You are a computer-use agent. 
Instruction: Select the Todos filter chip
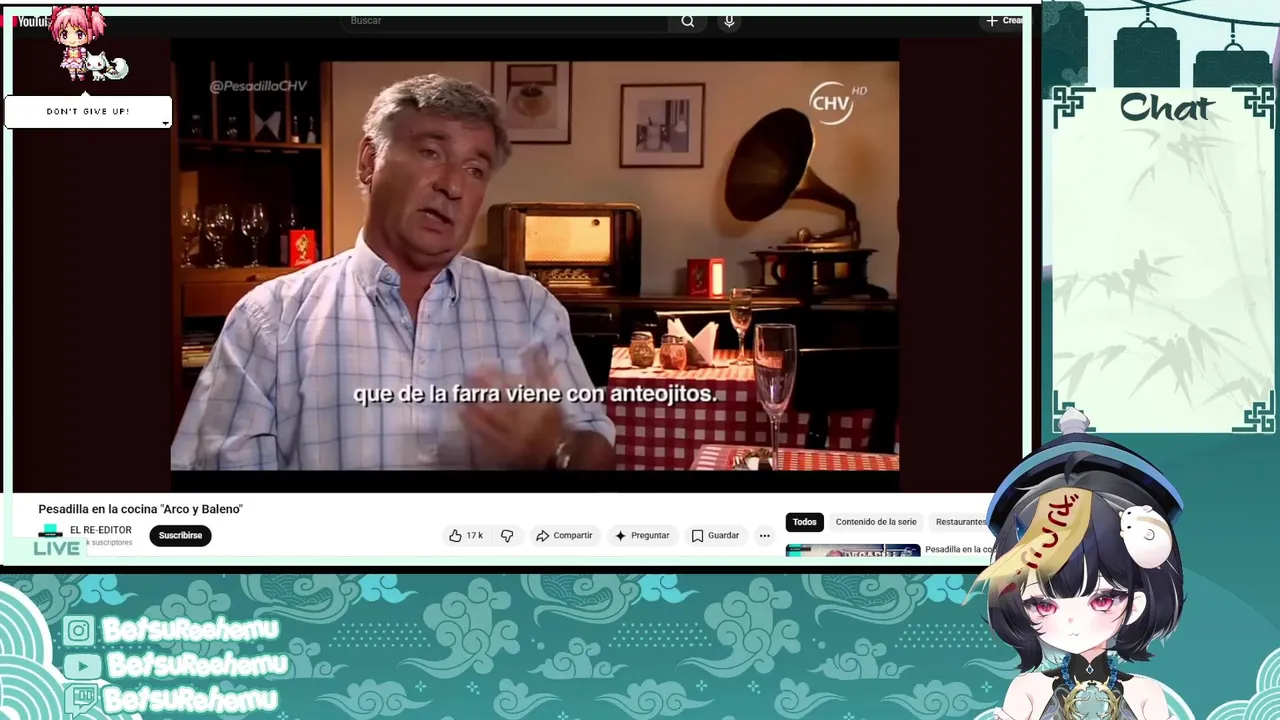point(805,522)
